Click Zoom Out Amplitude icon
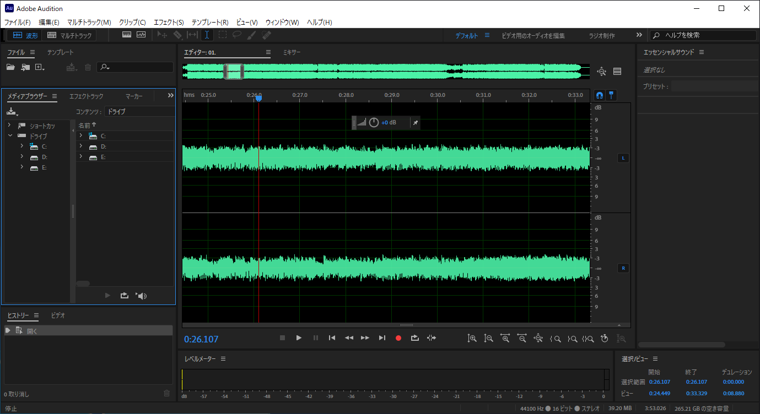This screenshot has height=414, width=760. [489, 338]
